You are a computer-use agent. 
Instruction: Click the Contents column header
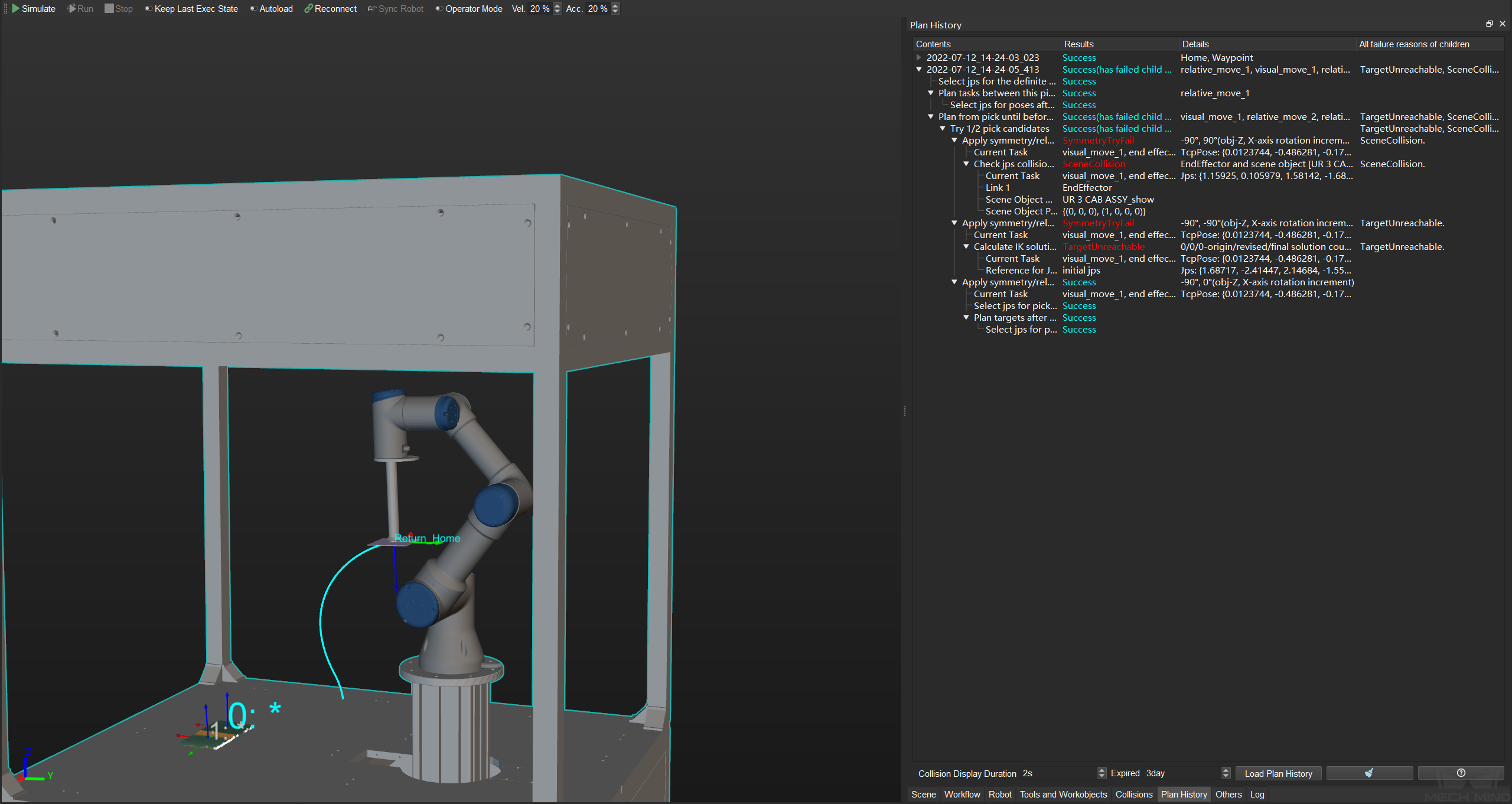coord(986,44)
